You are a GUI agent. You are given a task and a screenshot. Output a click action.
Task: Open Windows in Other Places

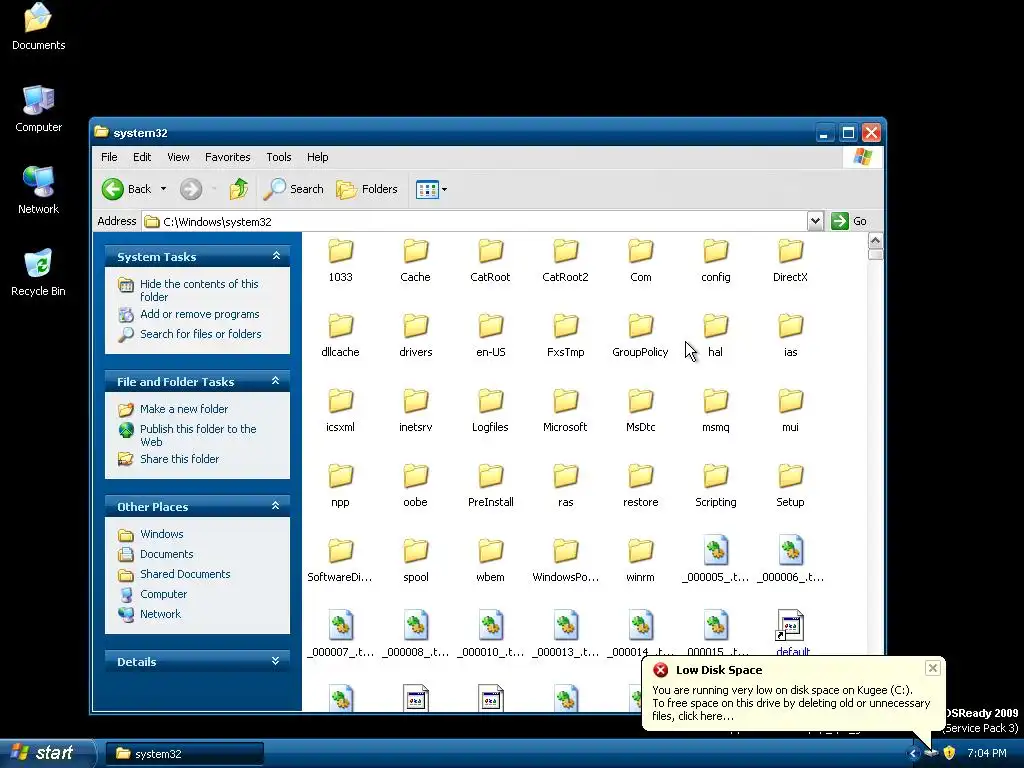(161, 534)
